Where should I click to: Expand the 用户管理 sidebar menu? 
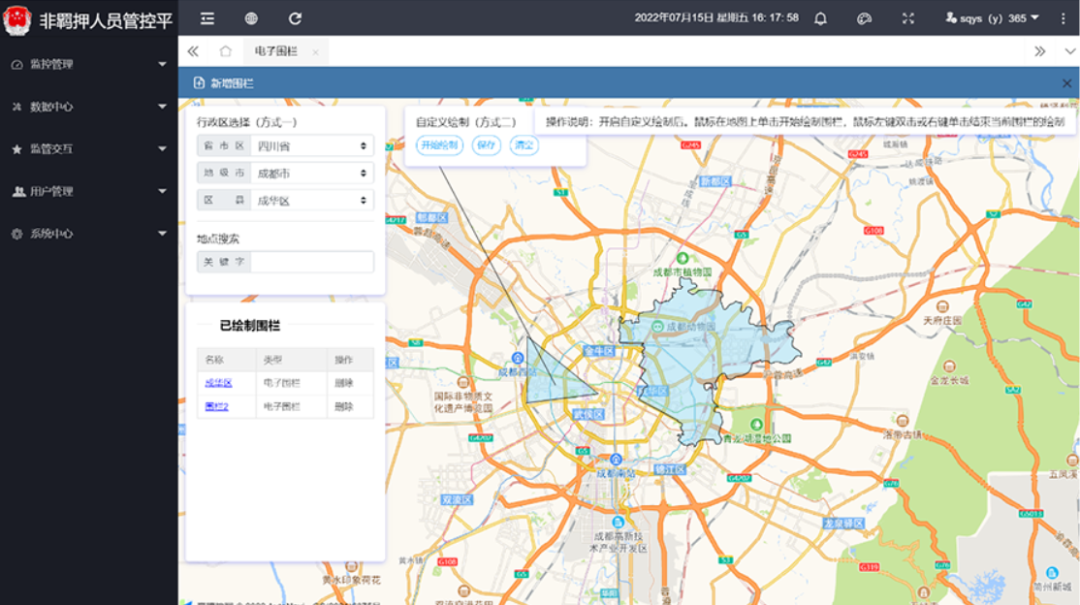point(89,192)
